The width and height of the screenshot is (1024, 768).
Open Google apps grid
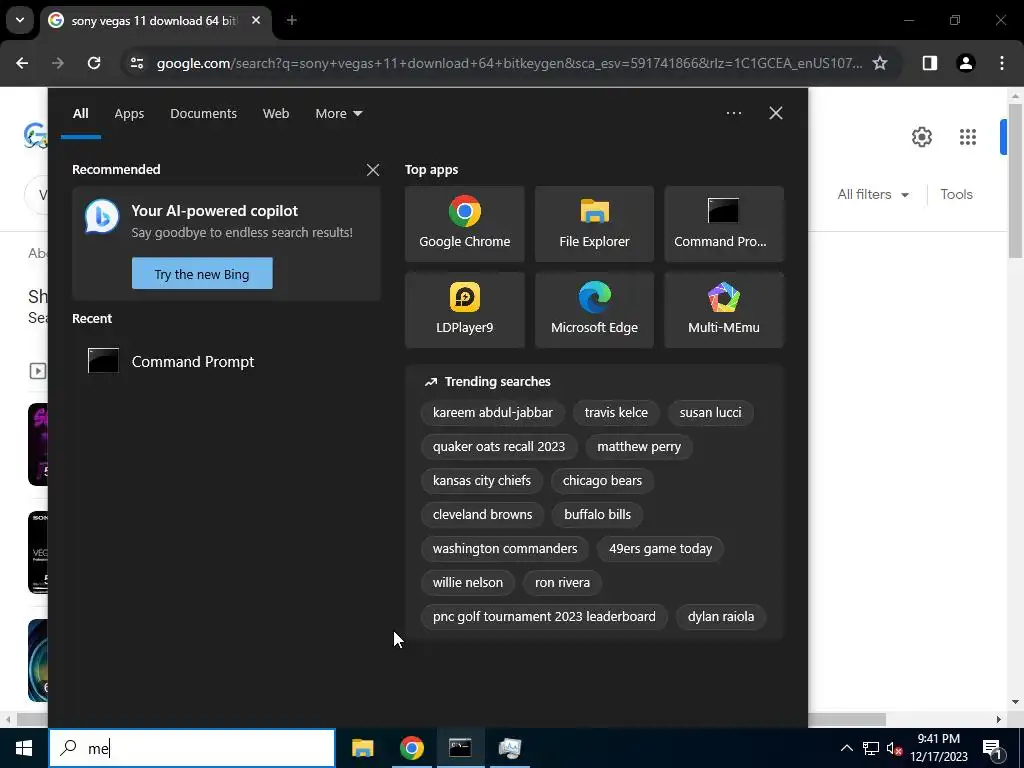pos(968,137)
